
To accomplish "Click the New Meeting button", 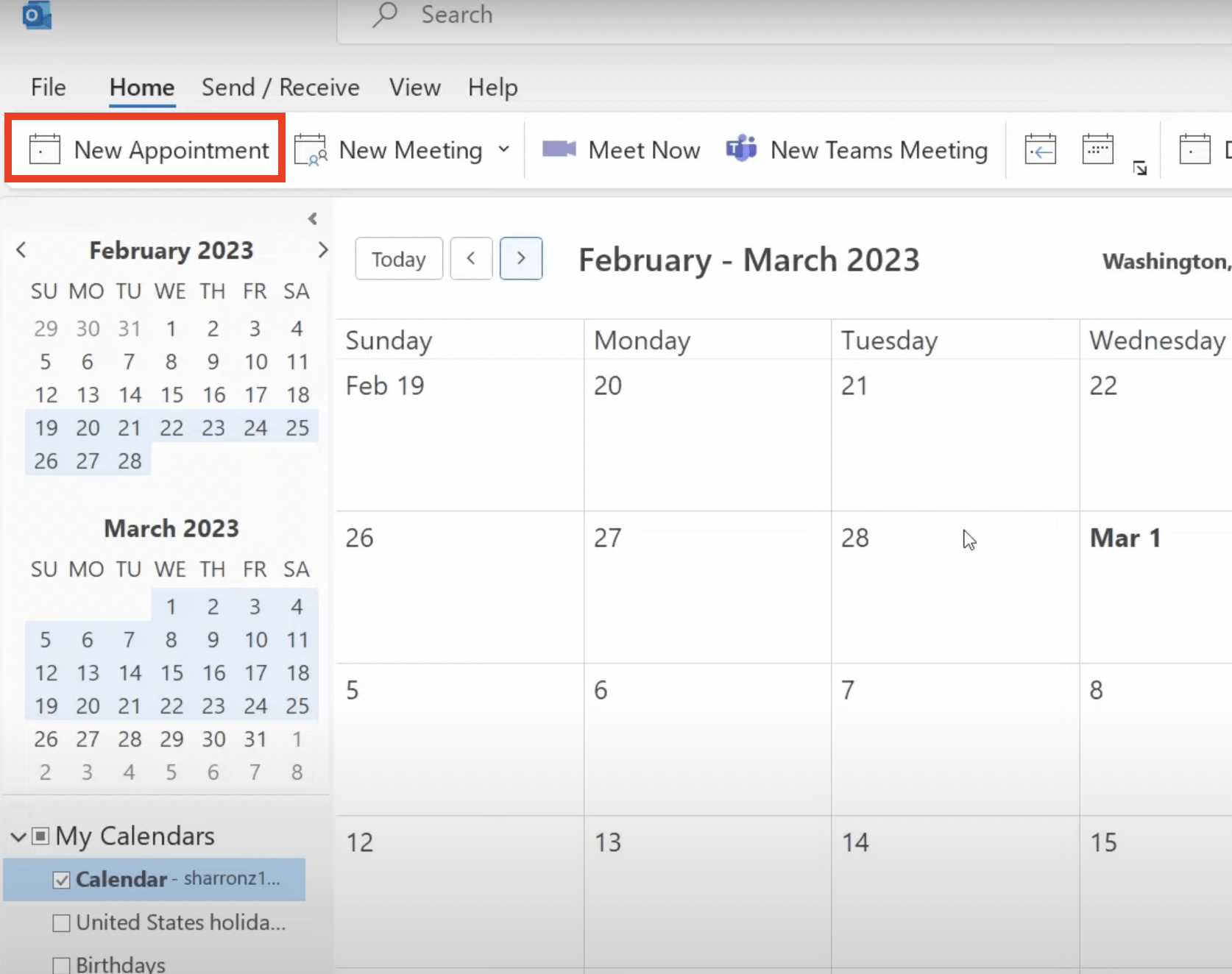I will 389,150.
